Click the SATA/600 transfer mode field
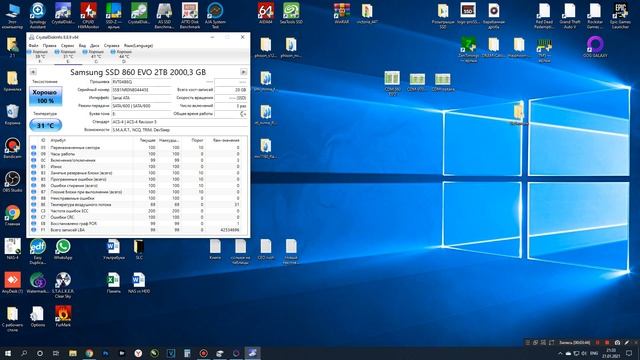Image resolution: width=640 pixels, height=360 pixels. pyautogui.click(x=142, y=106)
